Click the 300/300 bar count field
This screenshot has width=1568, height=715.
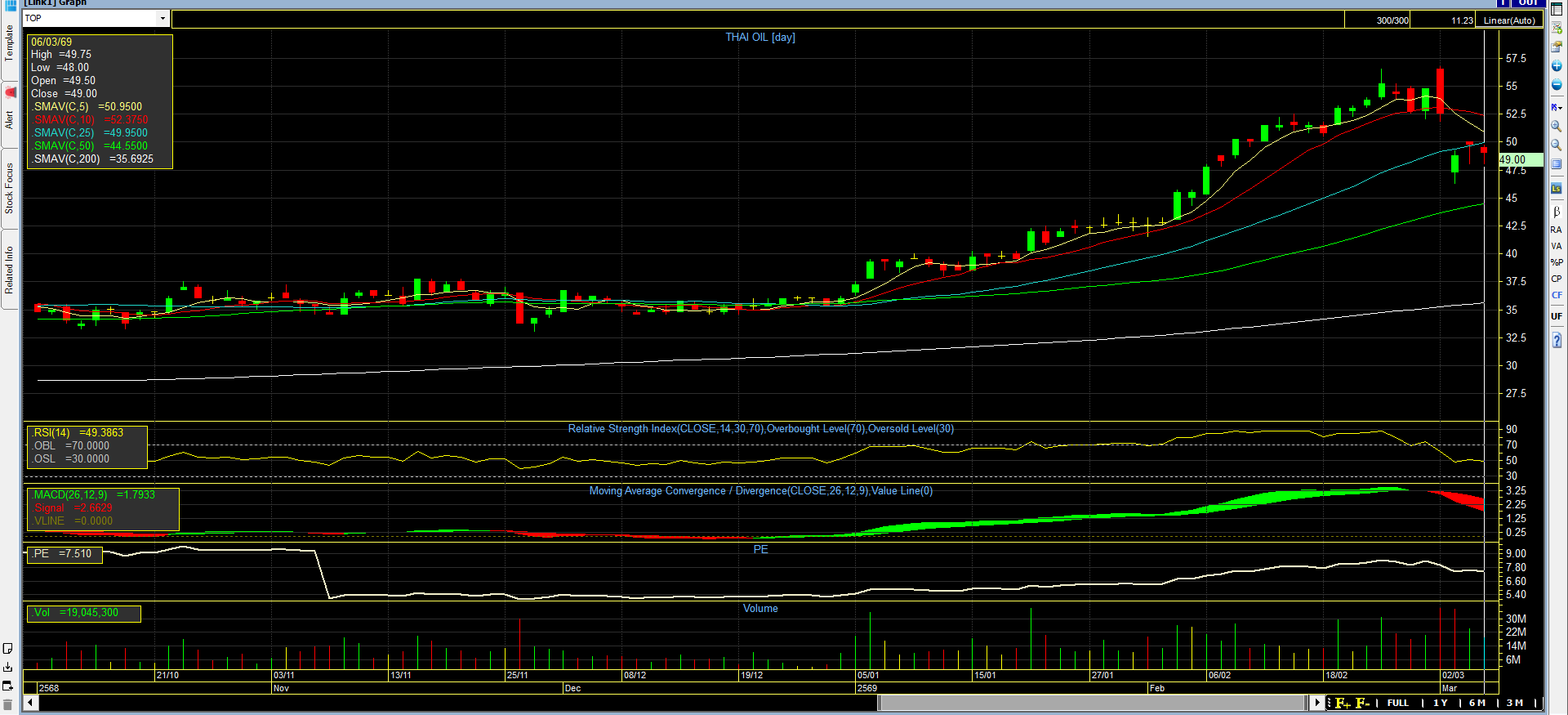click(1377, 20)
